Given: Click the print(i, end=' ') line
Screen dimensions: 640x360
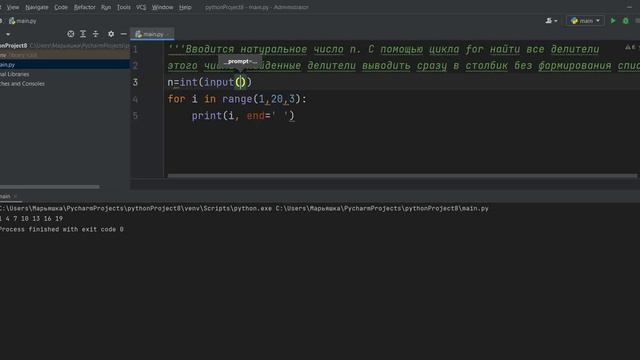Looking at the screenshot, I should click(x=243, y=116).
